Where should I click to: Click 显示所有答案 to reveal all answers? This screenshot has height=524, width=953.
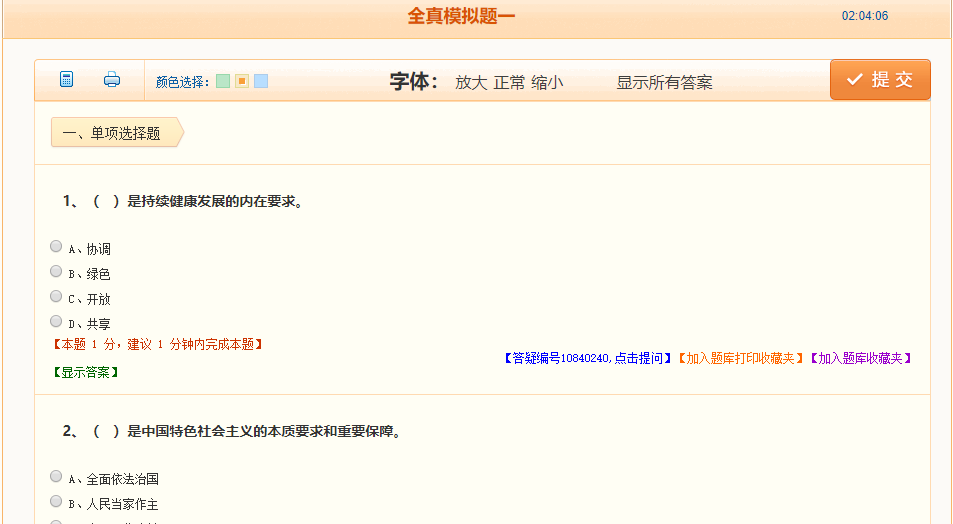[x=664, y=82]
